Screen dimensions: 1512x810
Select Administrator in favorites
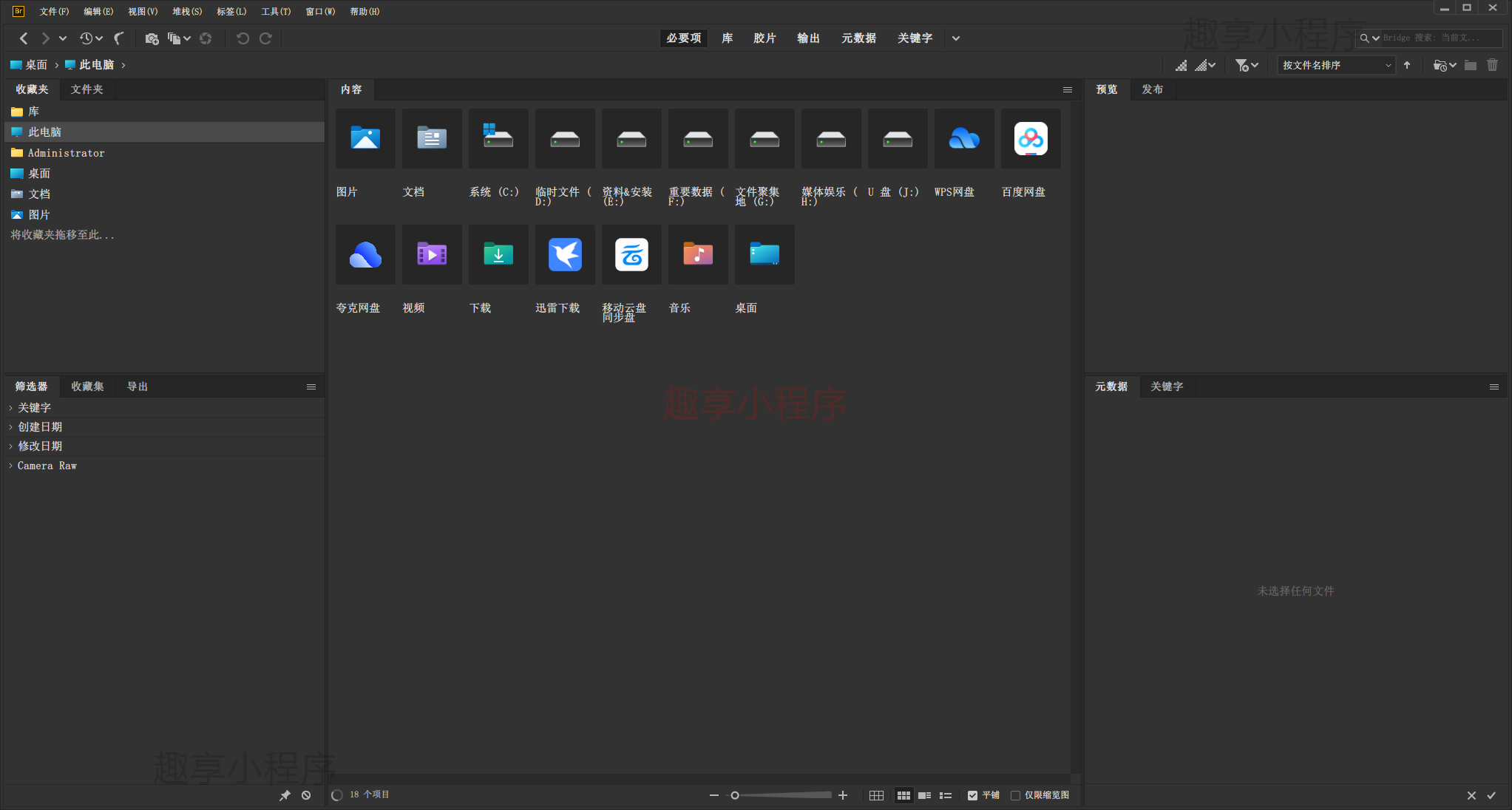pyautogui.click(x=164, y=153)
